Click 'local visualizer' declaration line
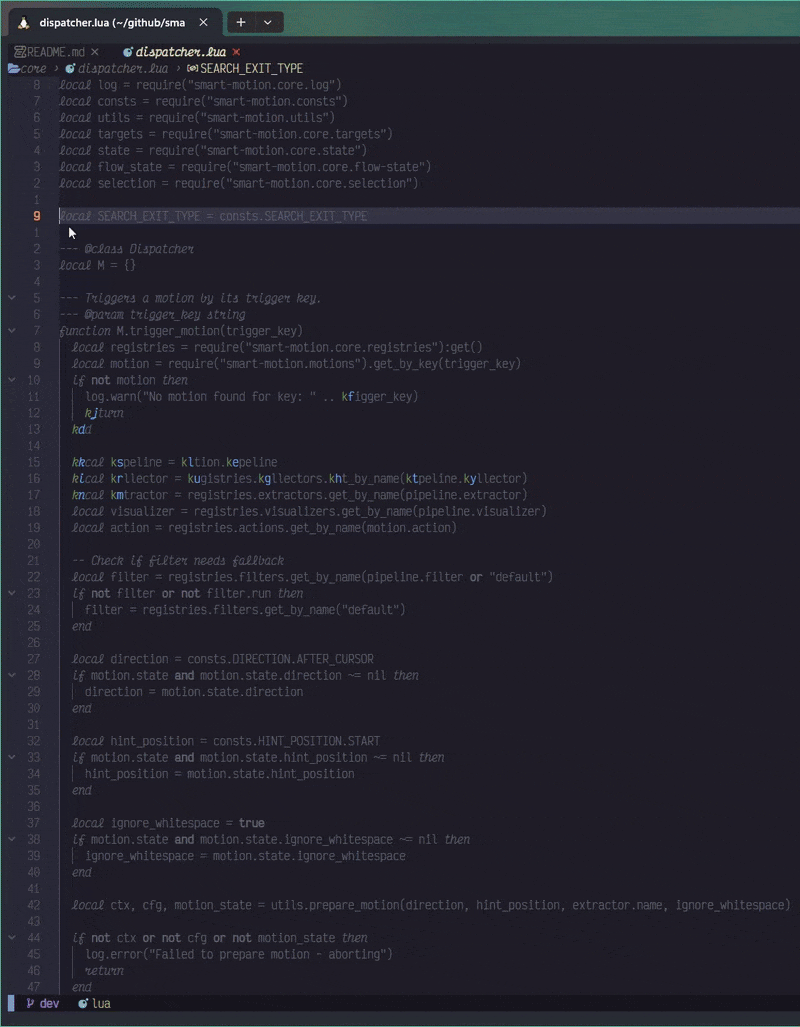 [309, 511]
